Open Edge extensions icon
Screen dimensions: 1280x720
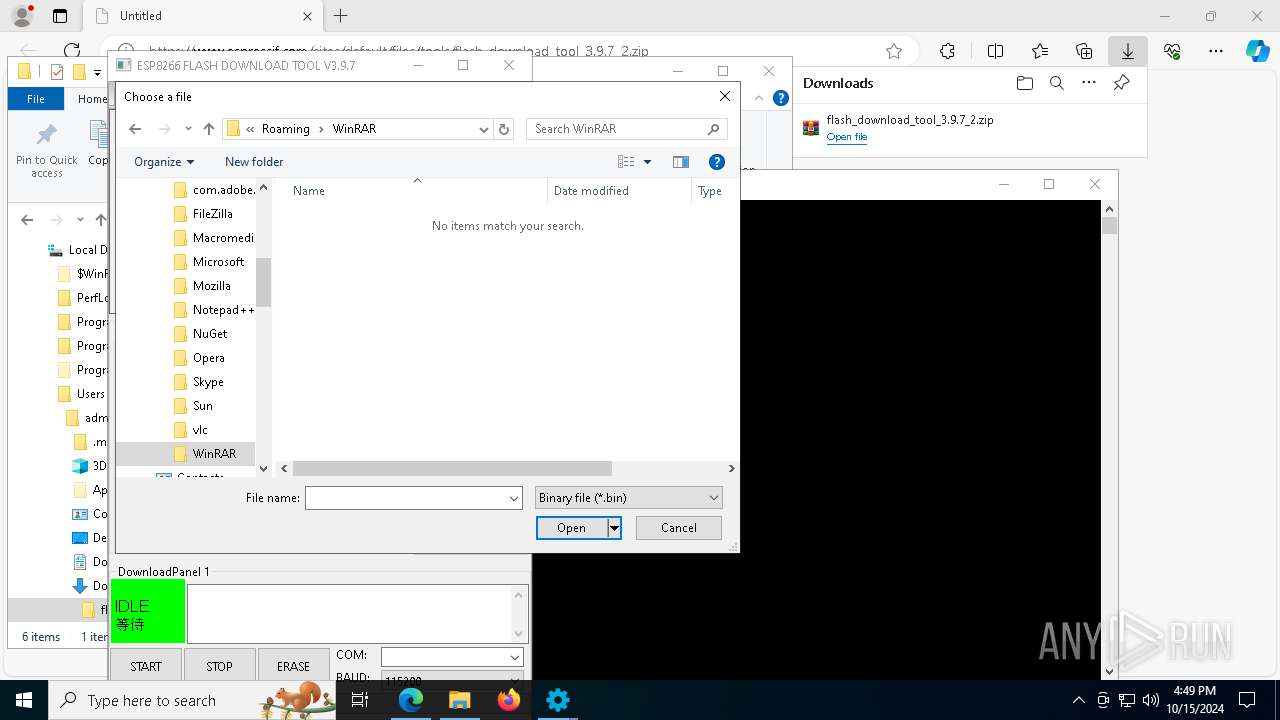(x=947, y=51)
